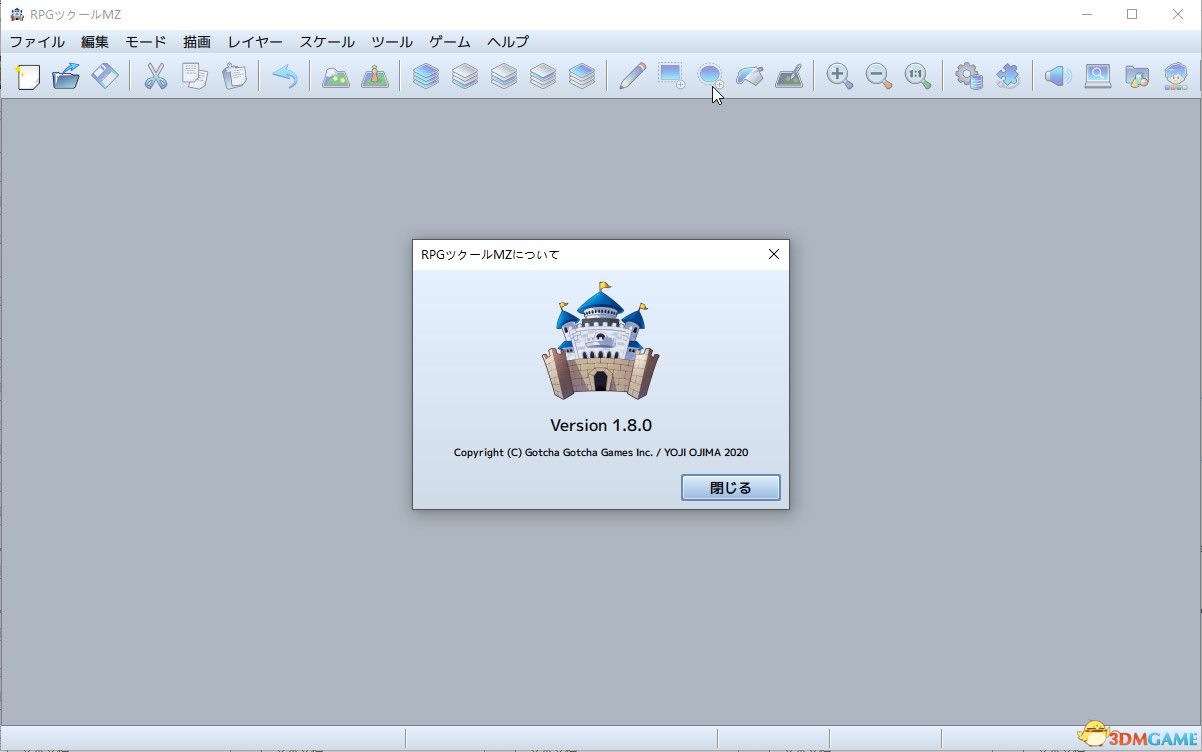Open the Event Searcher laptop icon
The width and height of the screenshot is (1202, 752).
tap(1097, 76)
